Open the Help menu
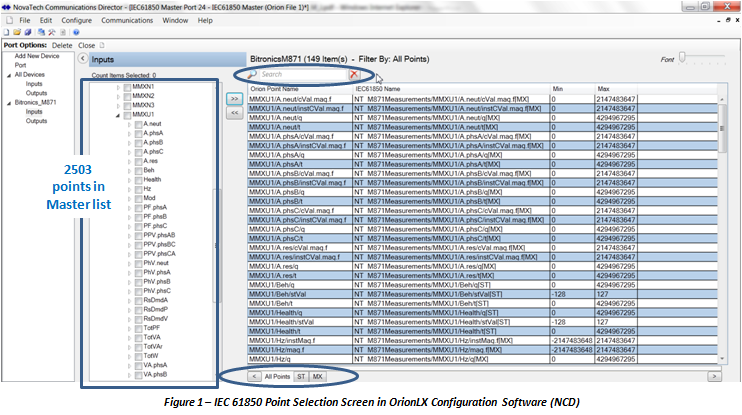This screenshot has width=742, height=415. (205, 20)
